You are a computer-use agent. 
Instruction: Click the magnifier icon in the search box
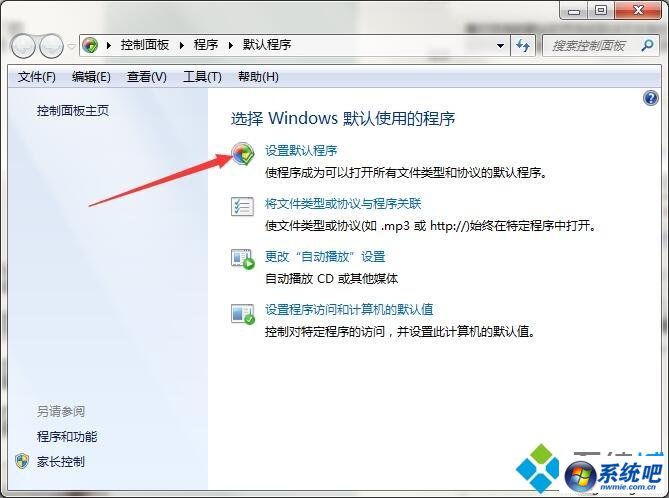pos(647,45)
